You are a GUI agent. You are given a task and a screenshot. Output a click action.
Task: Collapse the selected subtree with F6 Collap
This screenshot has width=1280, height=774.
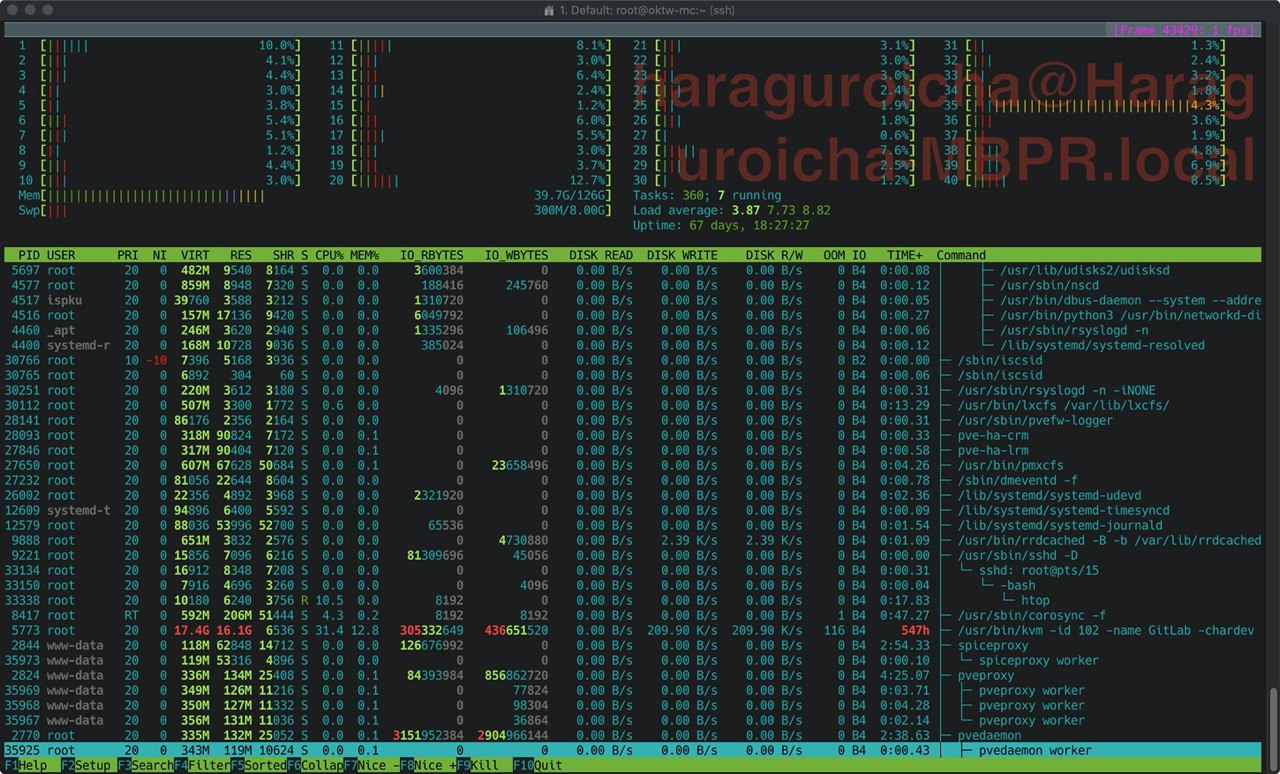pyautogui.click(x=316, y=766)
